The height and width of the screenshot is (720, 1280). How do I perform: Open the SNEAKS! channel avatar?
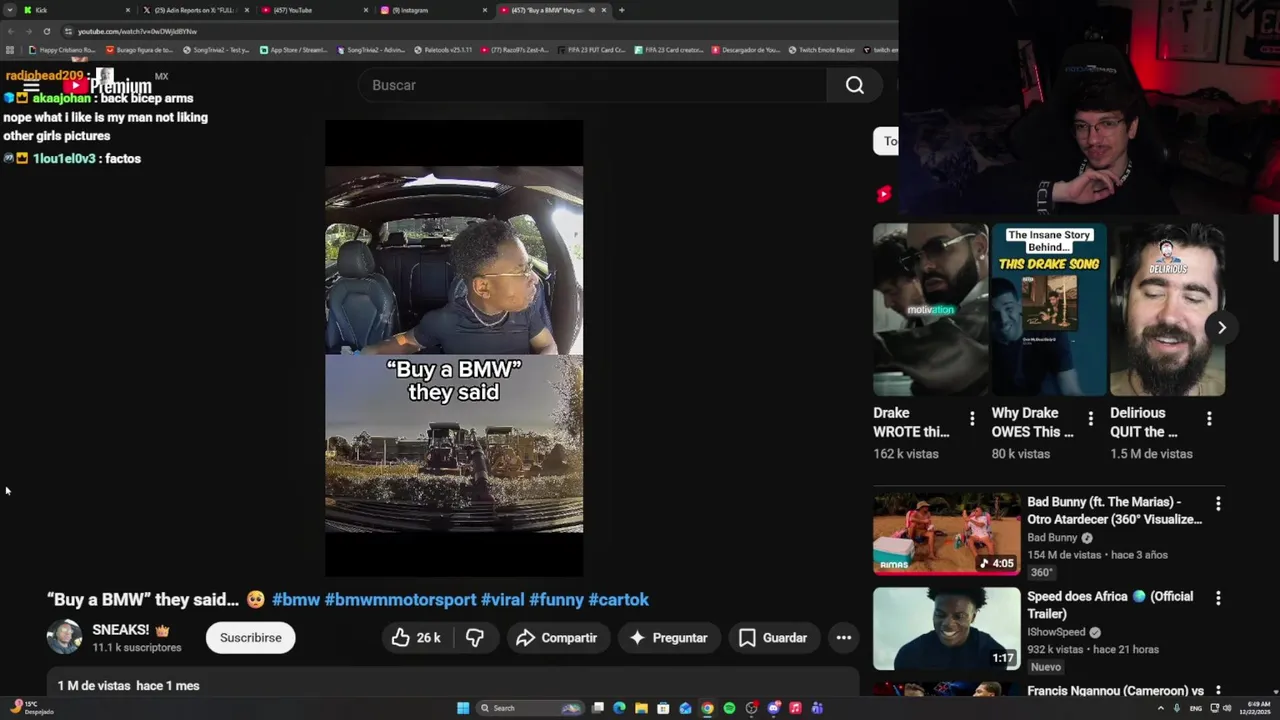click(64, 637)
